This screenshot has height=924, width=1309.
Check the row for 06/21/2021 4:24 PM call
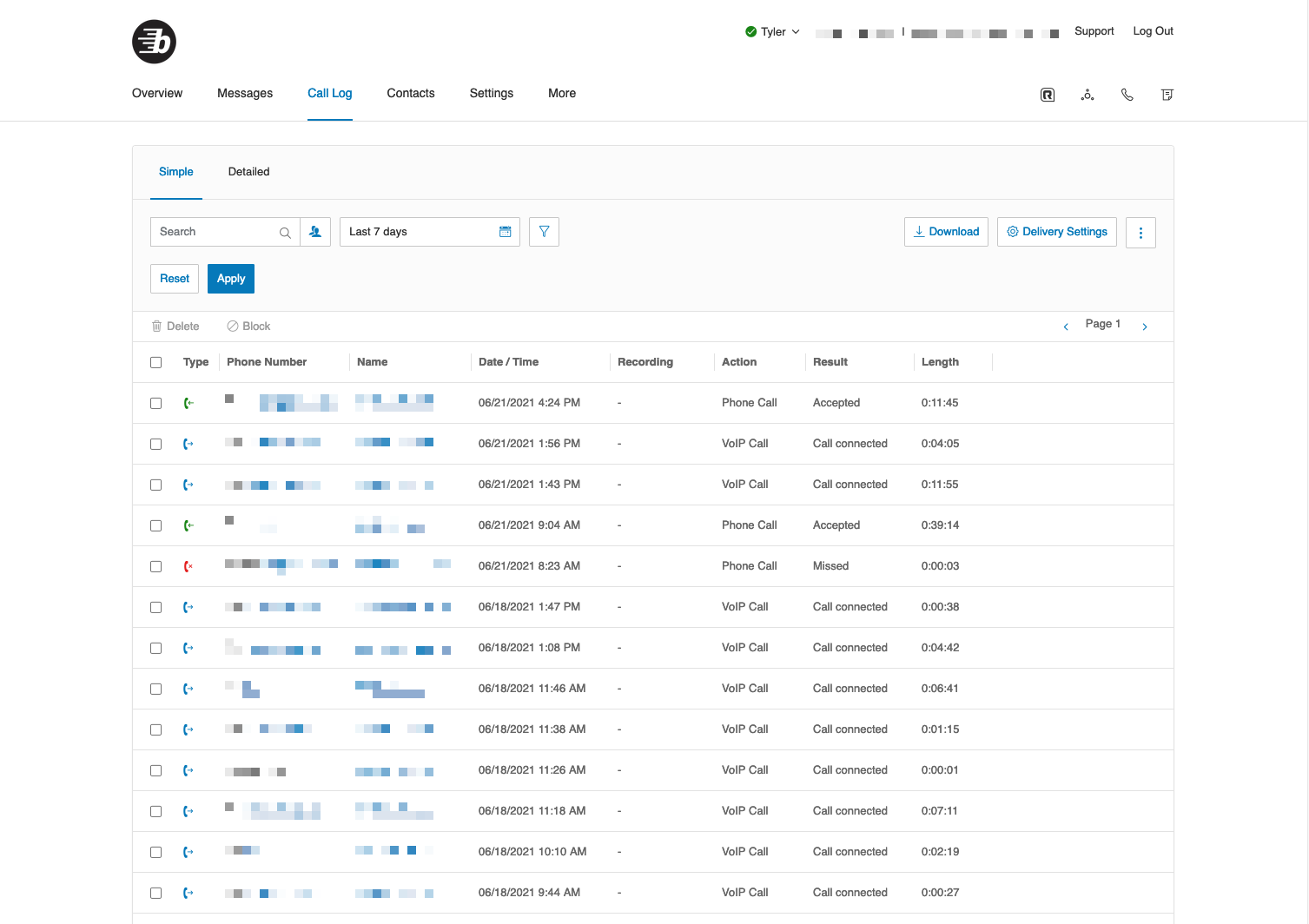[156, 403]
